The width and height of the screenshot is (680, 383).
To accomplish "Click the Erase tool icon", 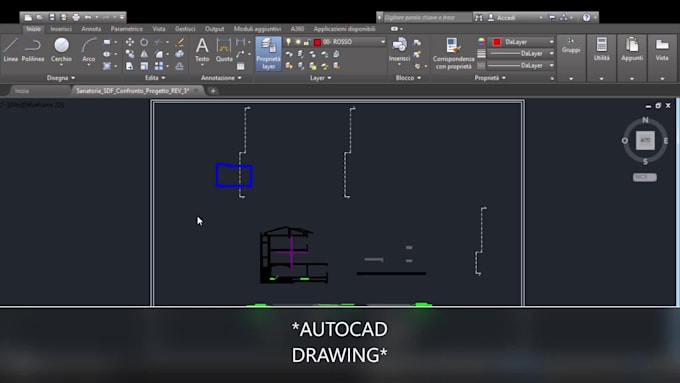I will 180,42.
